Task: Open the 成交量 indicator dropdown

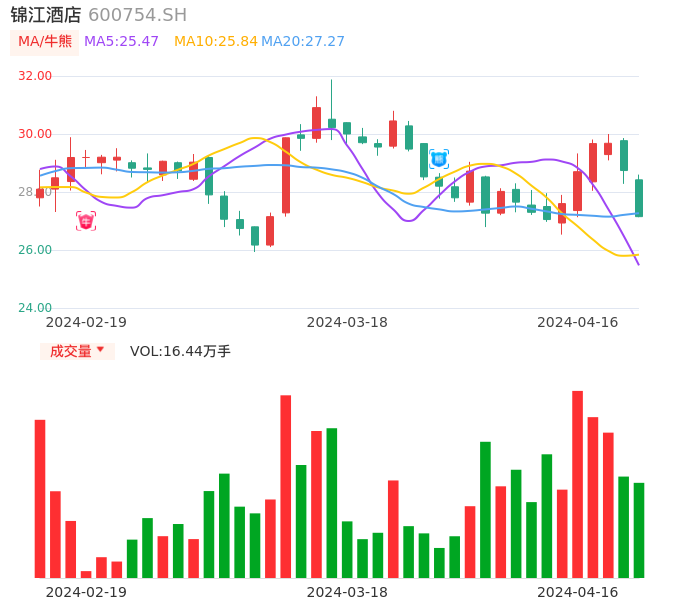Action: (x=71, y=351)
